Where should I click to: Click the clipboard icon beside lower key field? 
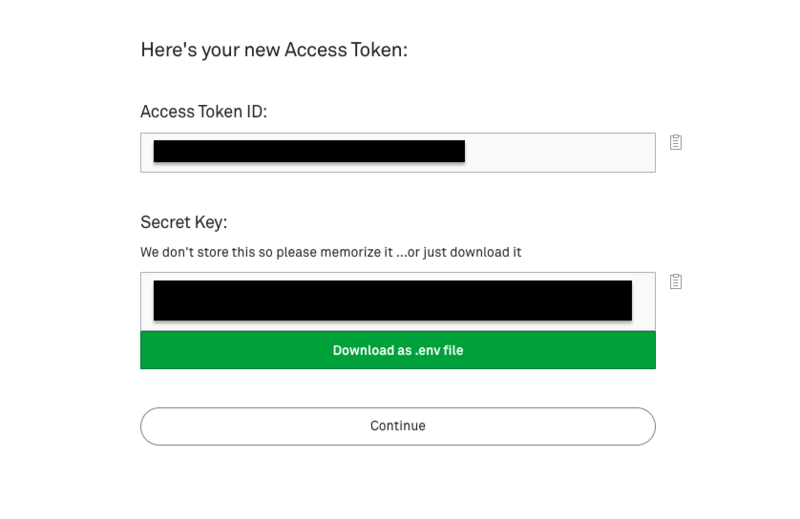pos(676,281)
